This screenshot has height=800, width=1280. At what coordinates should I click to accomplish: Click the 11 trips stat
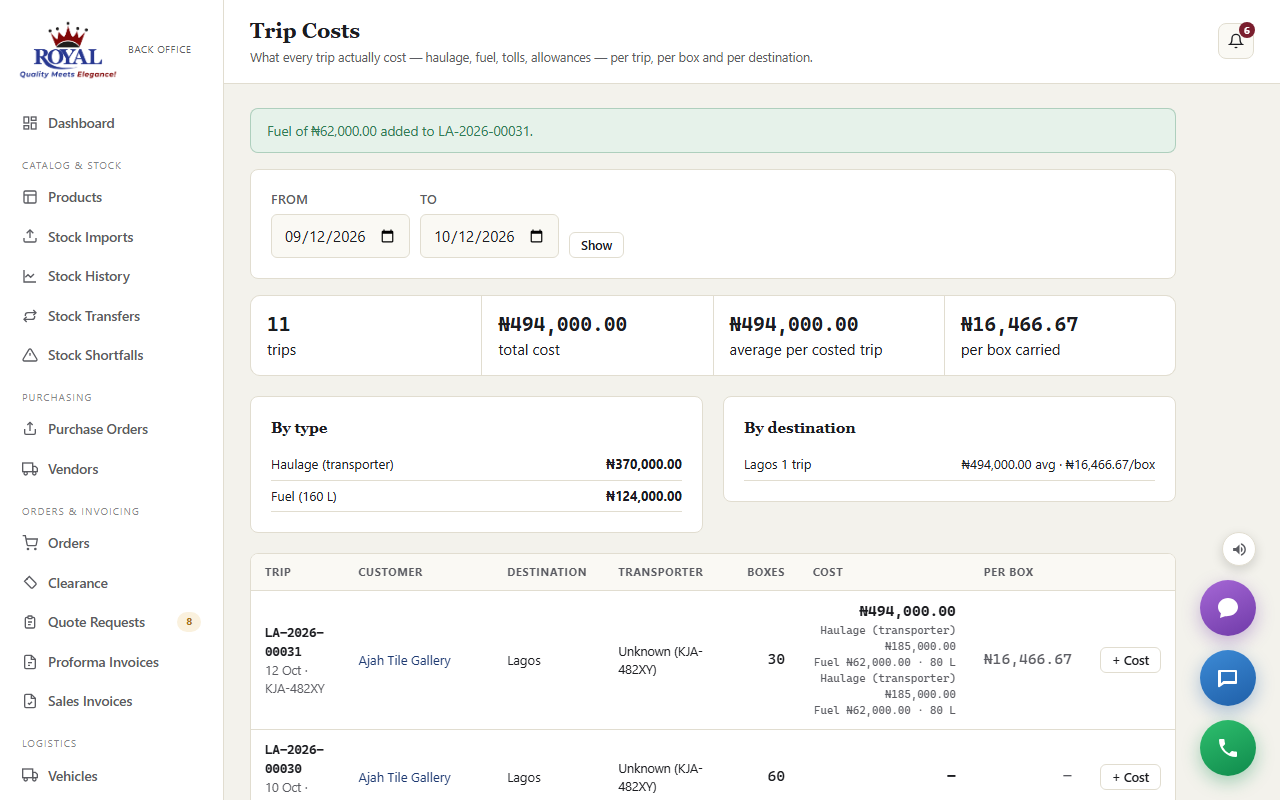tap(366, 336)
